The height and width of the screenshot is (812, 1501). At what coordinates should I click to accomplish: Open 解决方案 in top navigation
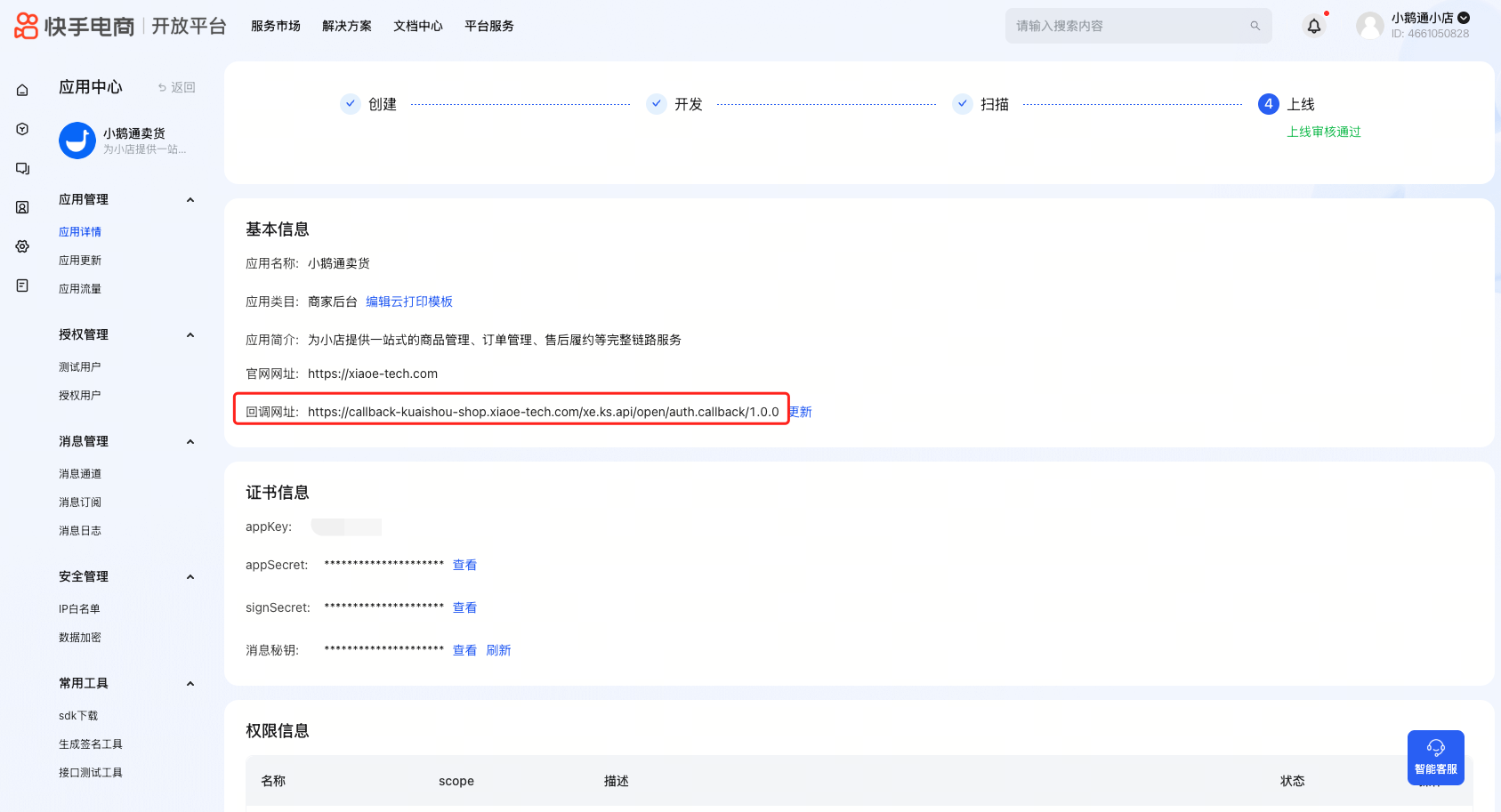(x=347, y=26)
